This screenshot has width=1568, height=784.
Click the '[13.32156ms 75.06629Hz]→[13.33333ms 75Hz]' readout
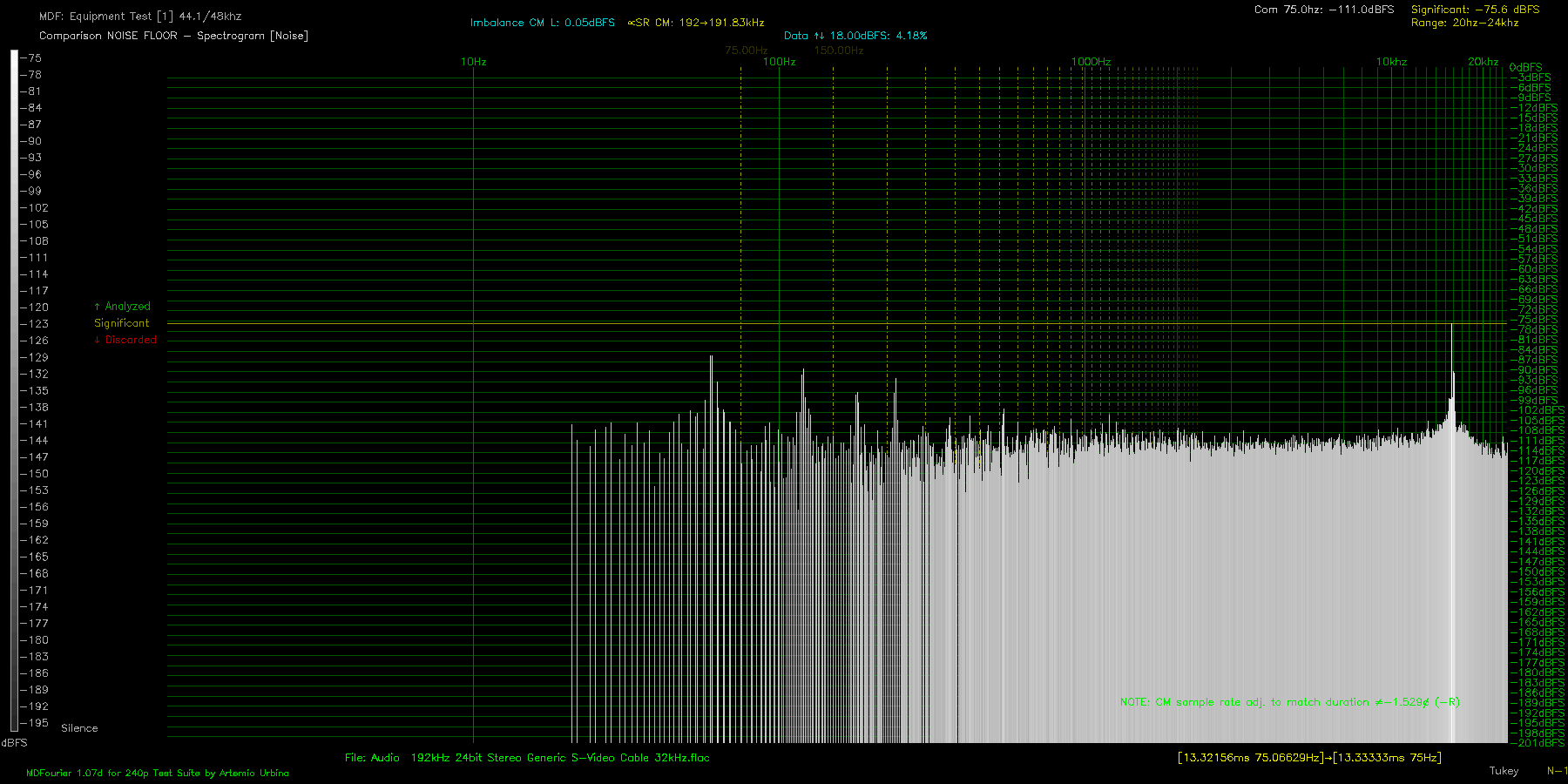[x=1309, y=758]
